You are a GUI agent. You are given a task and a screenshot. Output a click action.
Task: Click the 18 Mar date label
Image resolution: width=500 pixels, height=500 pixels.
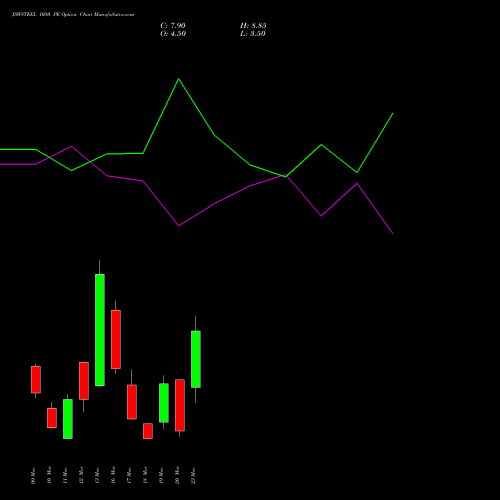click(145, 475)
